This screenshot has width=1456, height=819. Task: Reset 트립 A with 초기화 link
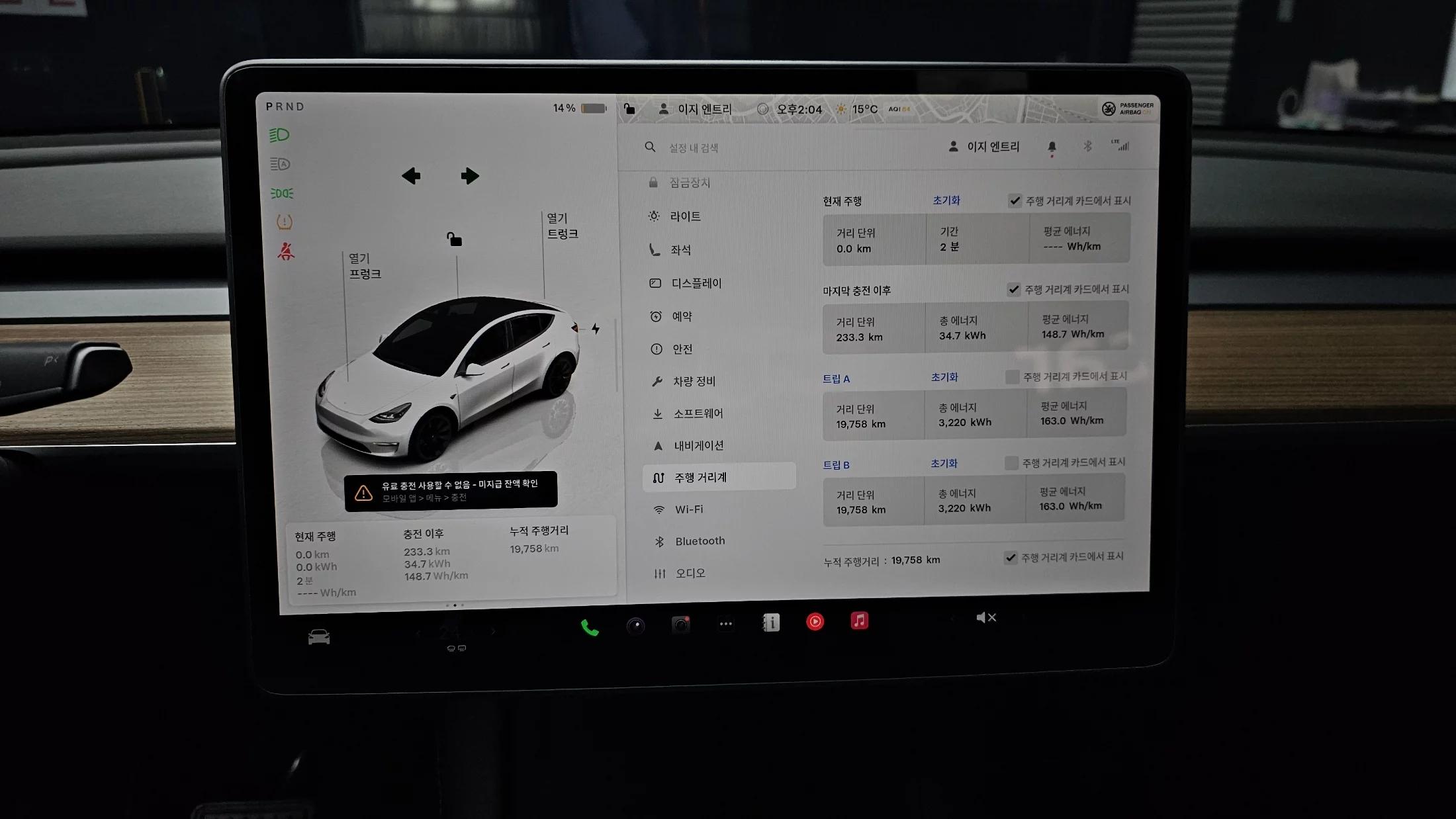coord(944,377)
